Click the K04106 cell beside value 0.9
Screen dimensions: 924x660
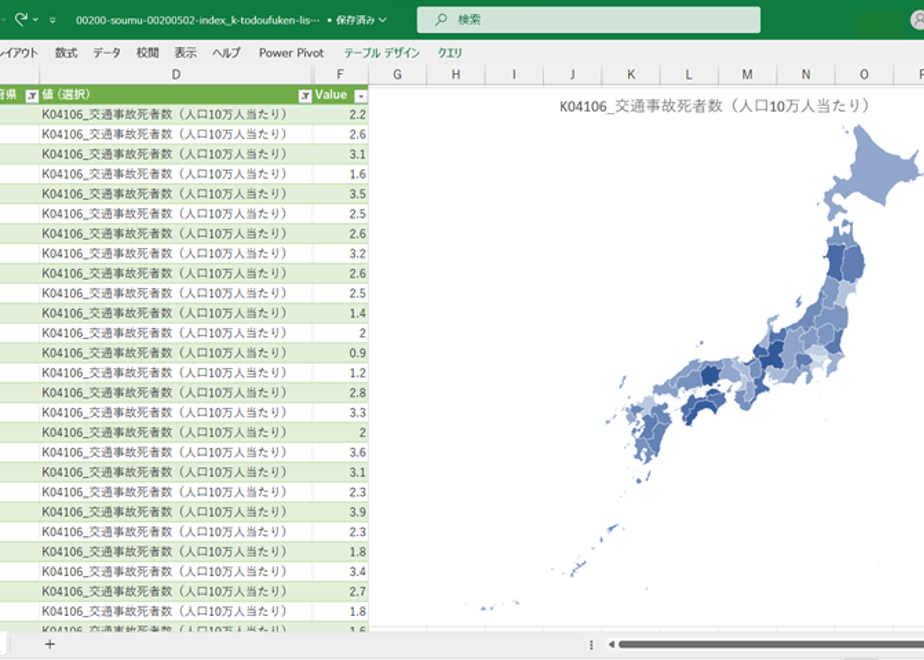pos(176,353)
